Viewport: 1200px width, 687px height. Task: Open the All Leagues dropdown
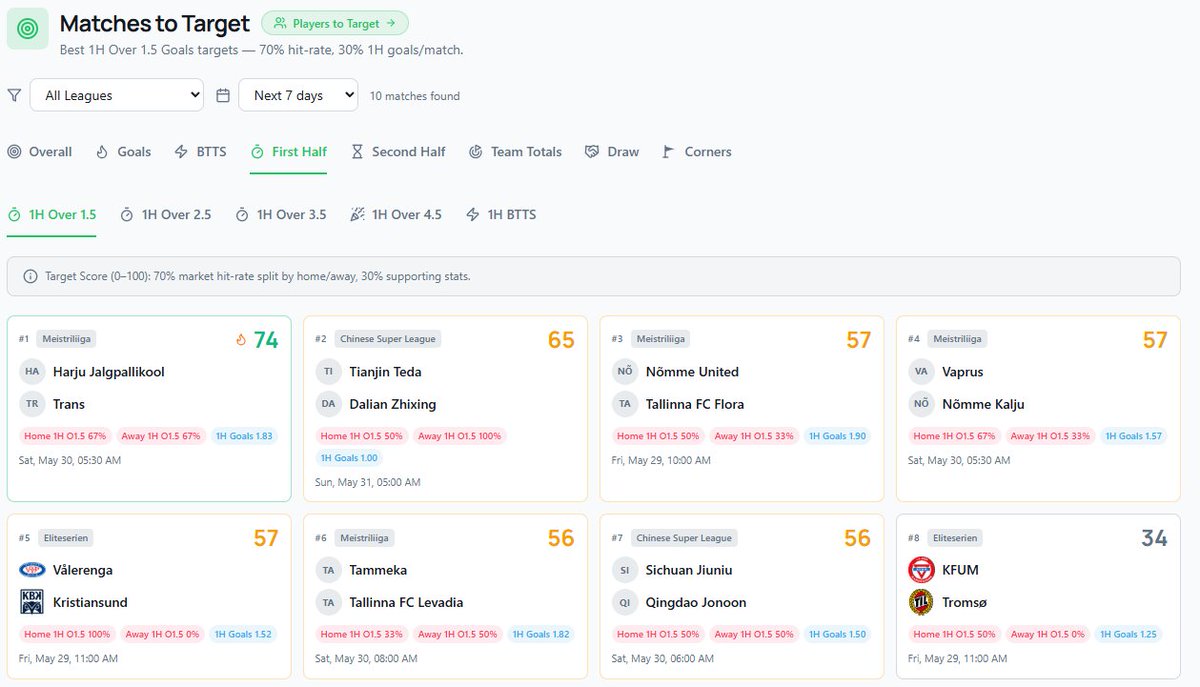pos(117,95)
